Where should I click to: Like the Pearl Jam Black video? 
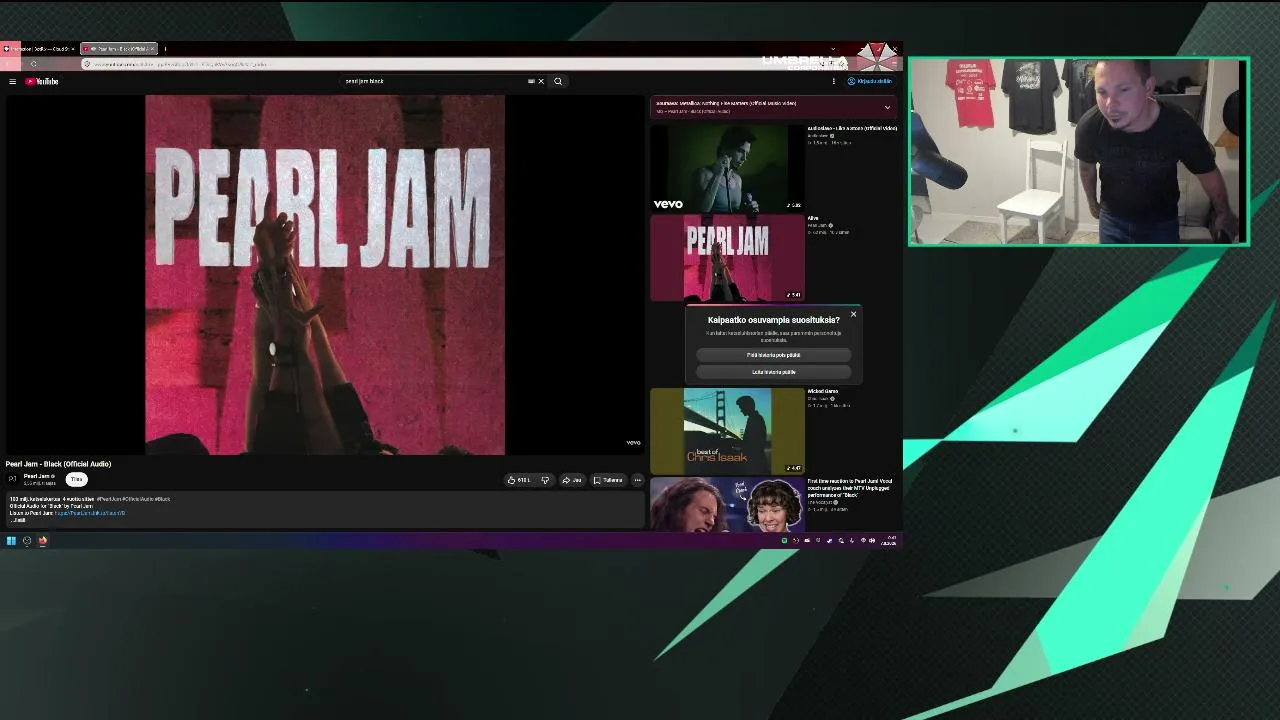coord(519,480)
